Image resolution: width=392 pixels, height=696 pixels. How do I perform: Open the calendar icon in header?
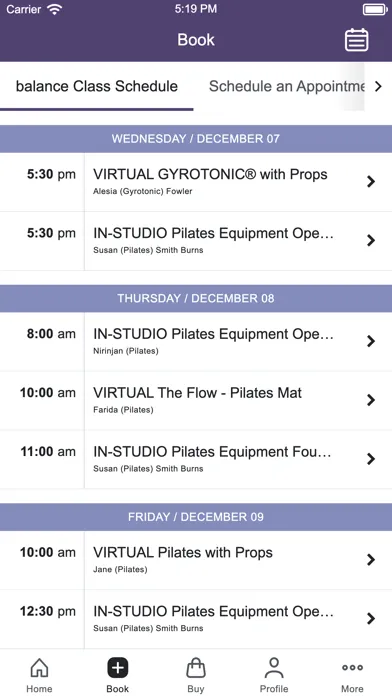356,40
